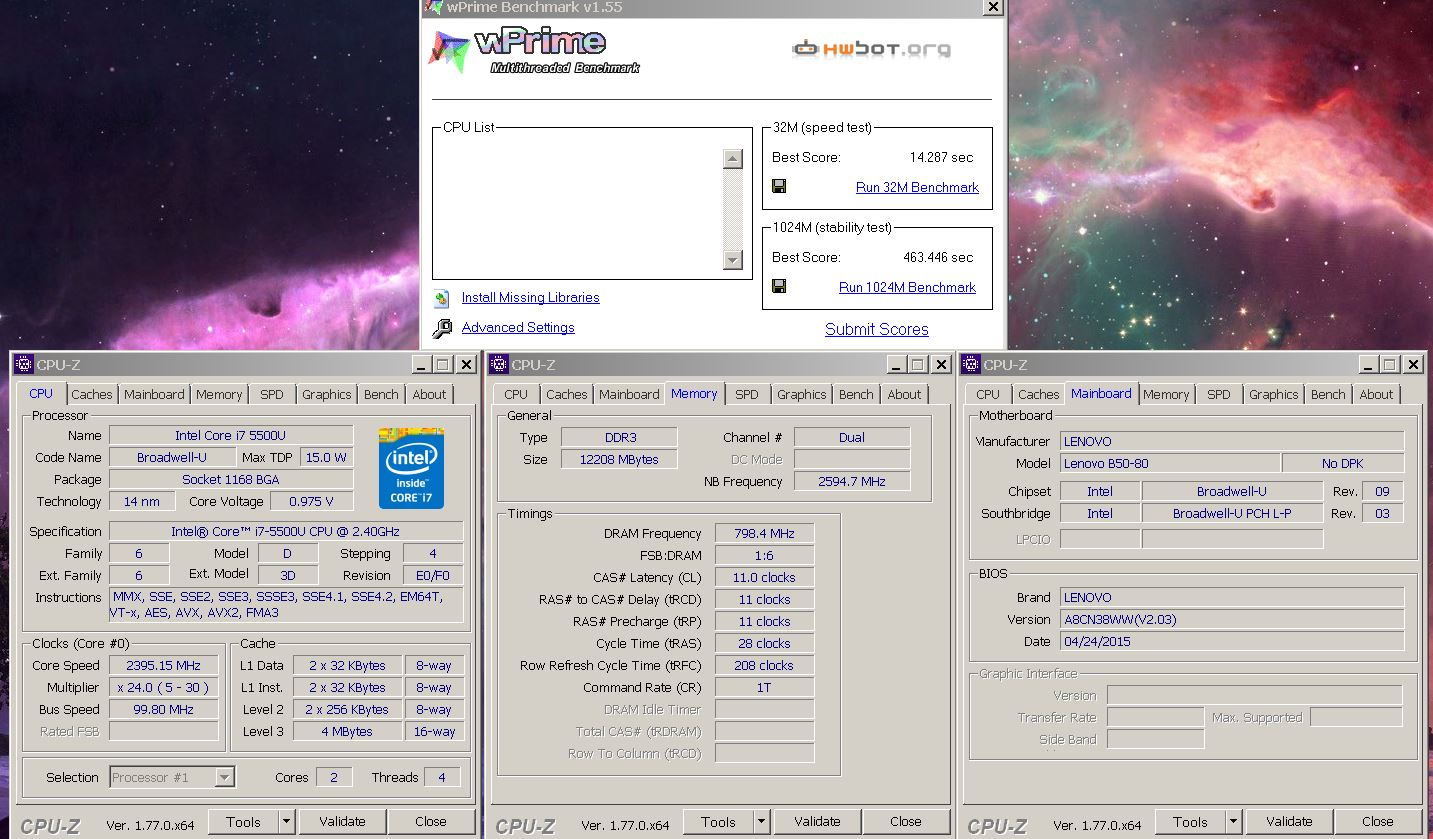Click CPU-Z title icon in Mainboard window
The image size is (1433, 839).
tap(970, 365)
